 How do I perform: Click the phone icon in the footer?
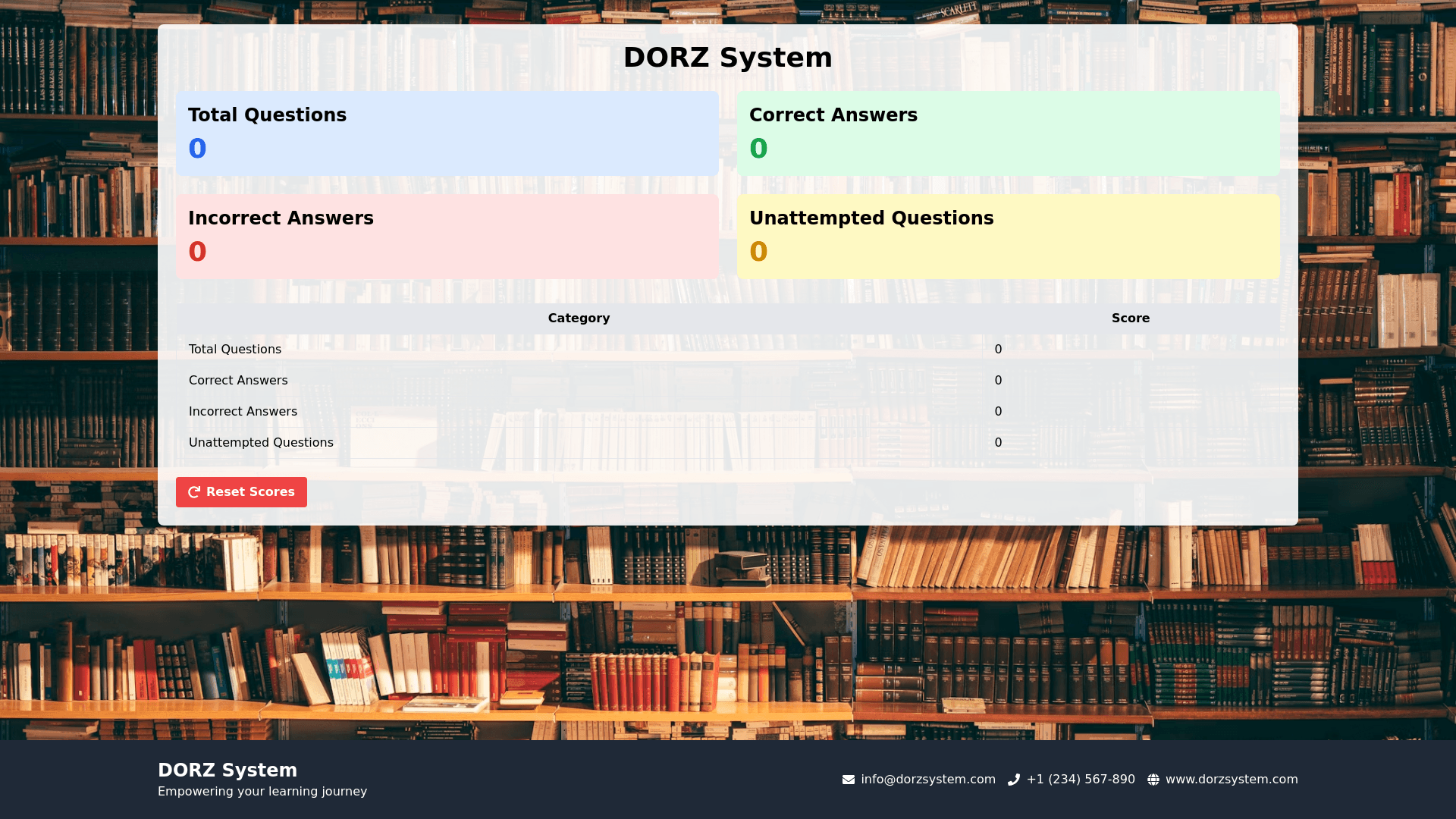[1013, 780]
